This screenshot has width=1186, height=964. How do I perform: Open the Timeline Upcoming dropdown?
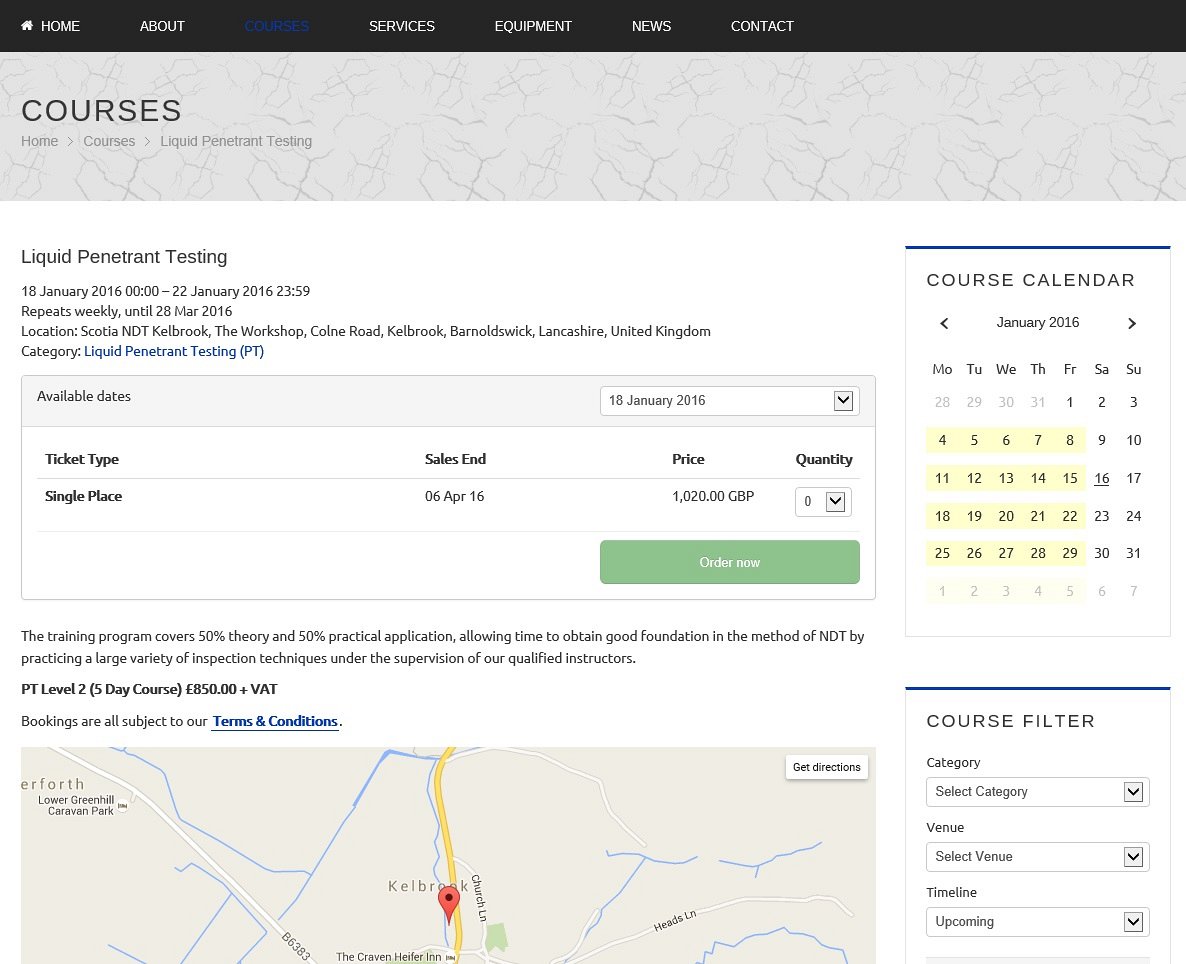click(x=1037, y=922)
